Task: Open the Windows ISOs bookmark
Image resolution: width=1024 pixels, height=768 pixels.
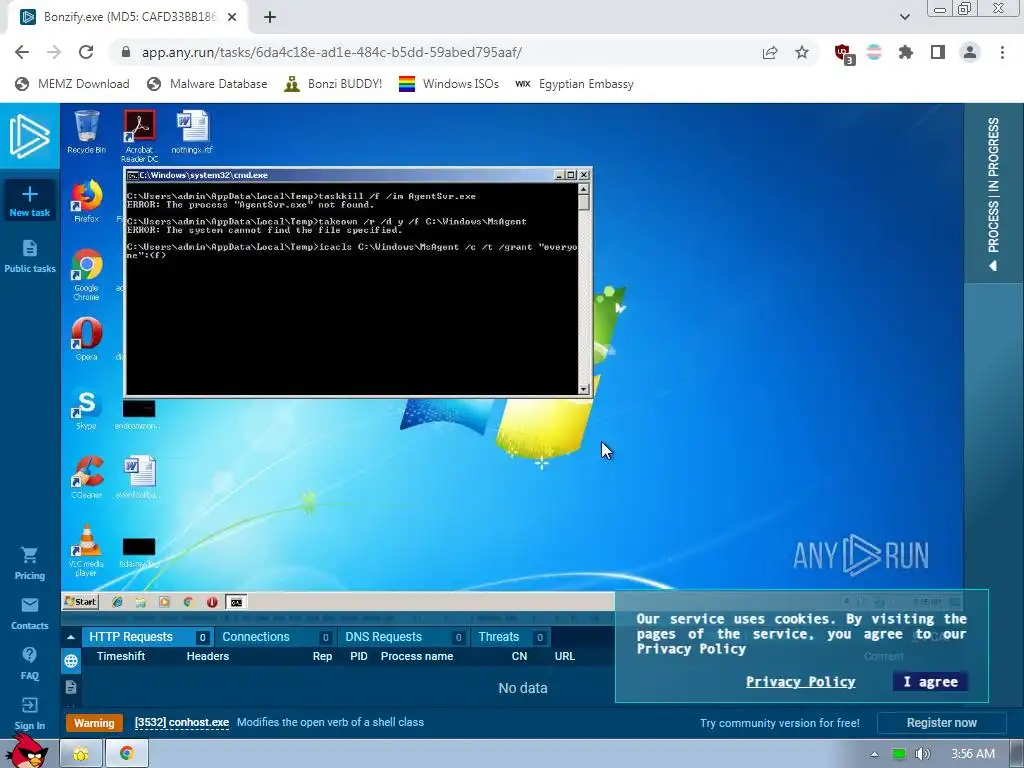Action: [449, 84]
